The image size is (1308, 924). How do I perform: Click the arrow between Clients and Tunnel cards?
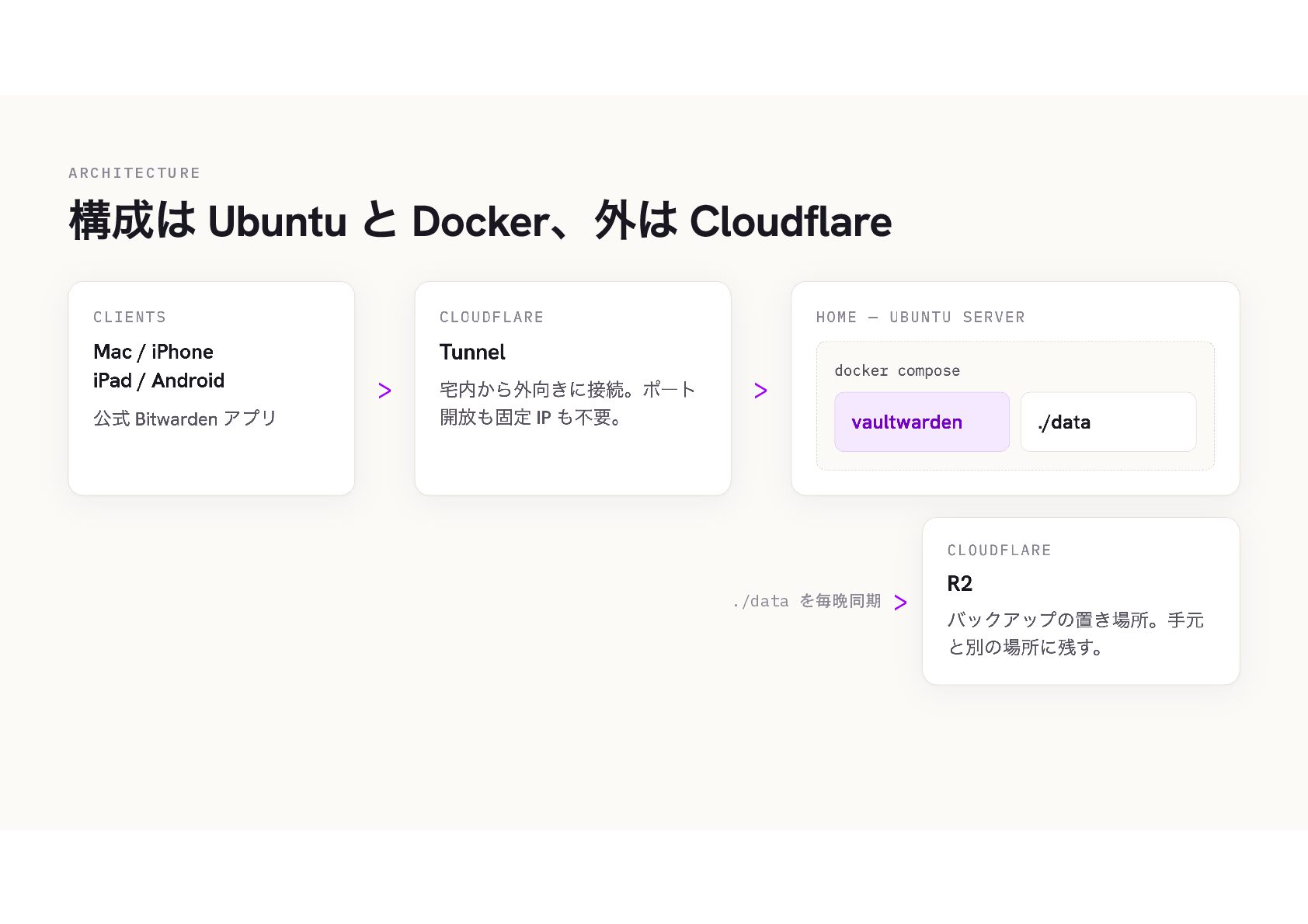coord(384,391)
